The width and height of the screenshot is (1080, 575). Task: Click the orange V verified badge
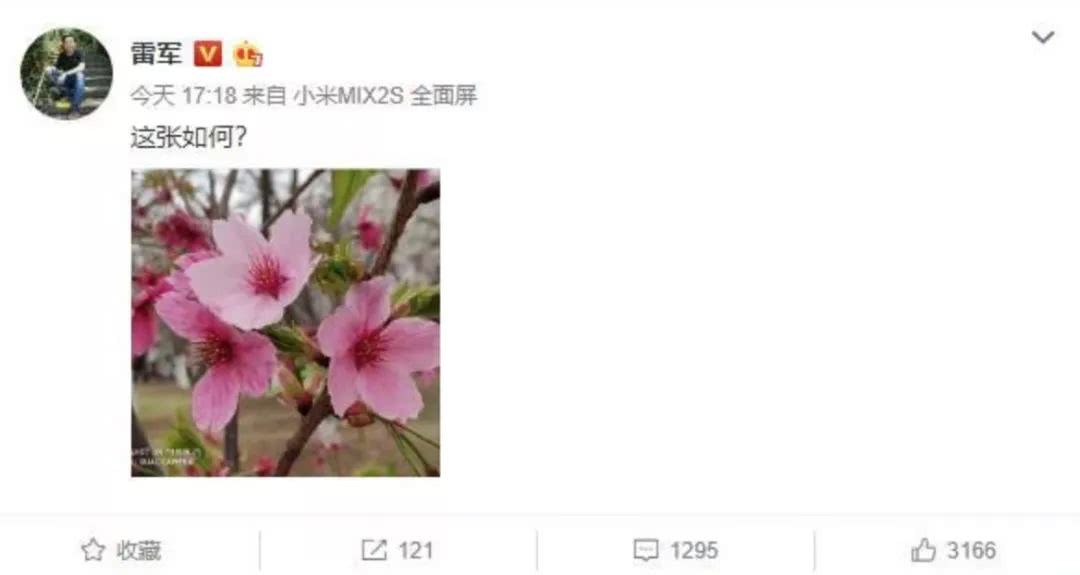pos(208,54)
